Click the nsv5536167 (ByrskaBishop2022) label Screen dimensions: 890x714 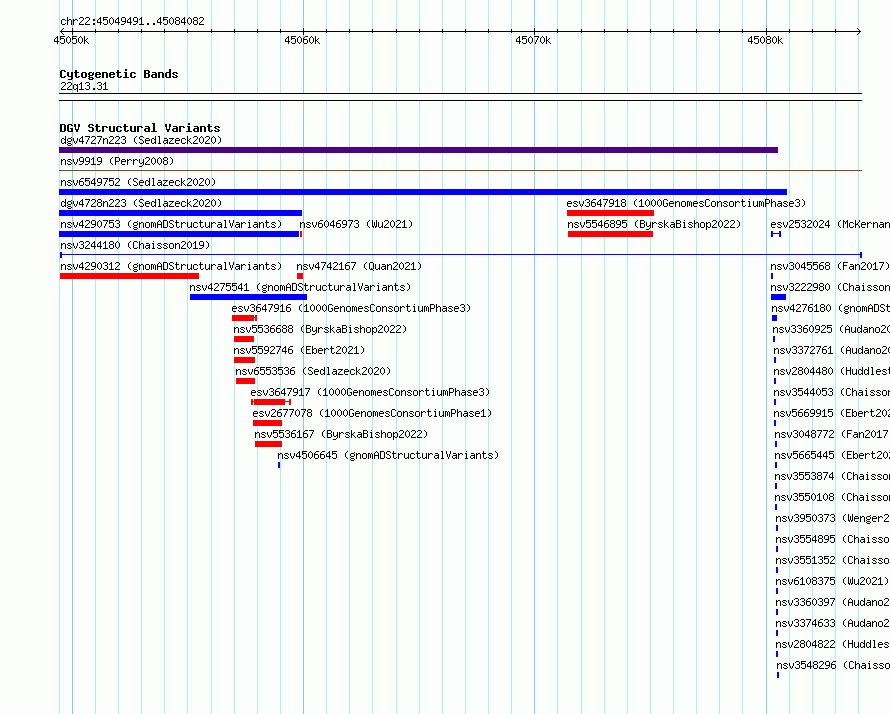[341, 434]
